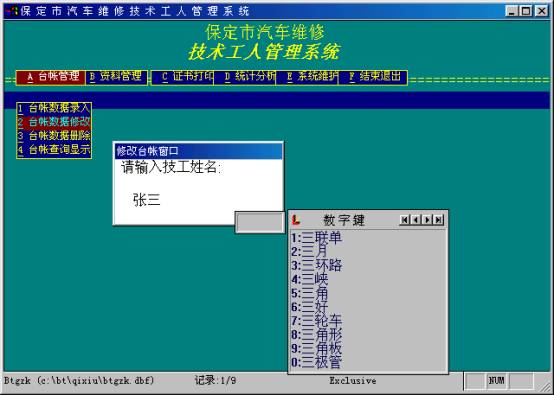
Task: Open the D 统计分析 menu
Action: (x=245, y=77)
